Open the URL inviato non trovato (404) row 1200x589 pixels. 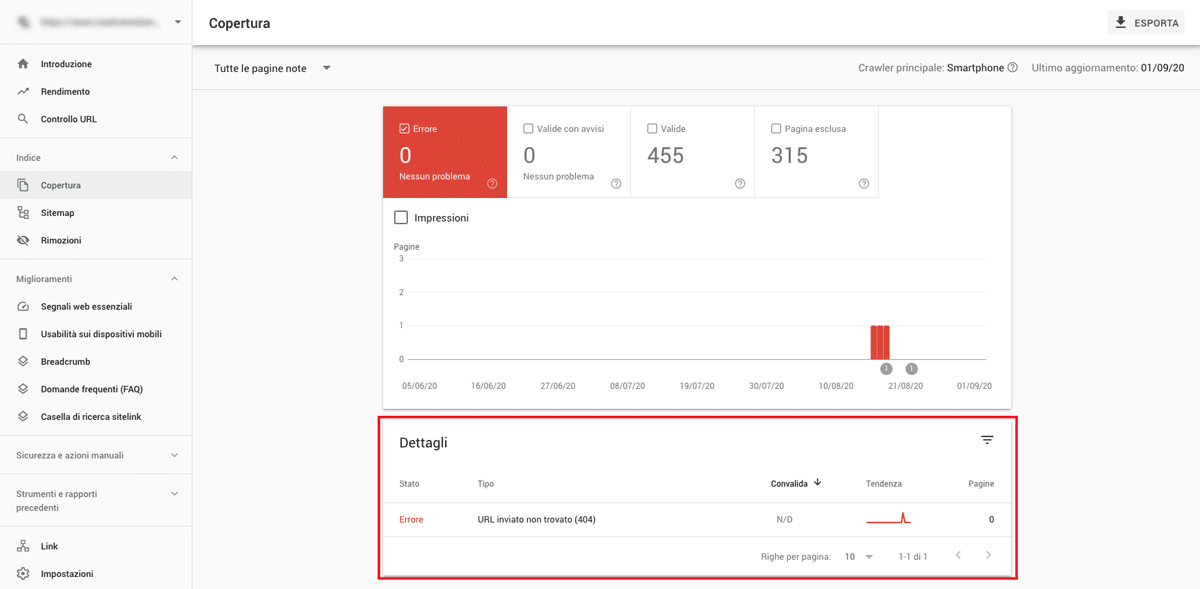point(697,519)
